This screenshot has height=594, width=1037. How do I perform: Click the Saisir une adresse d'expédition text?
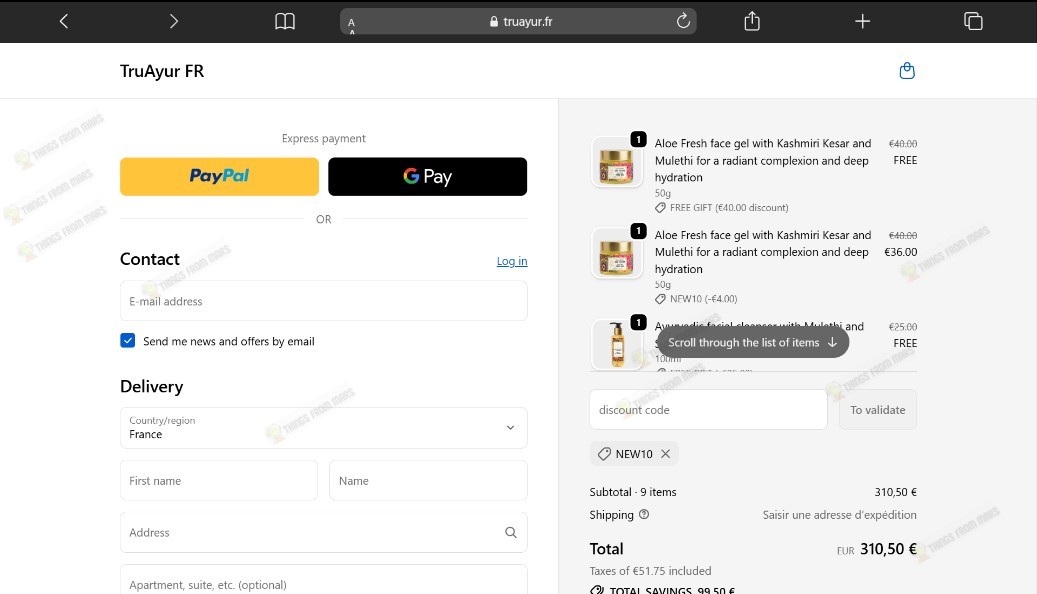(839, 515)
